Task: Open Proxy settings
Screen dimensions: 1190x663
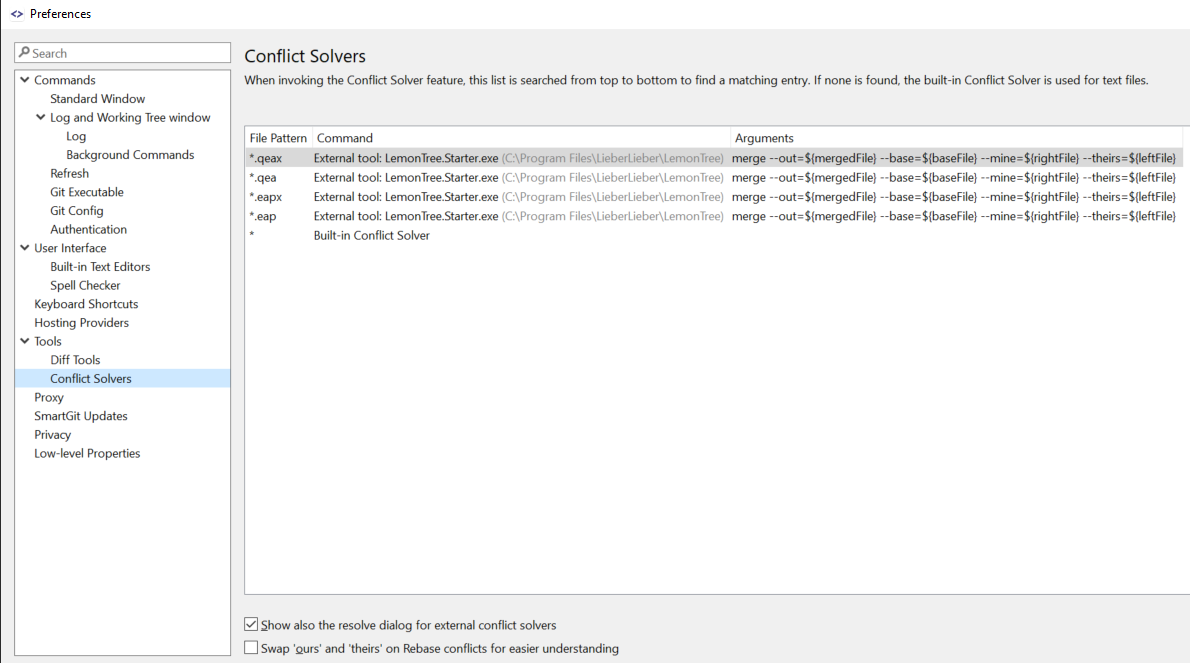Action: point(49,397)
